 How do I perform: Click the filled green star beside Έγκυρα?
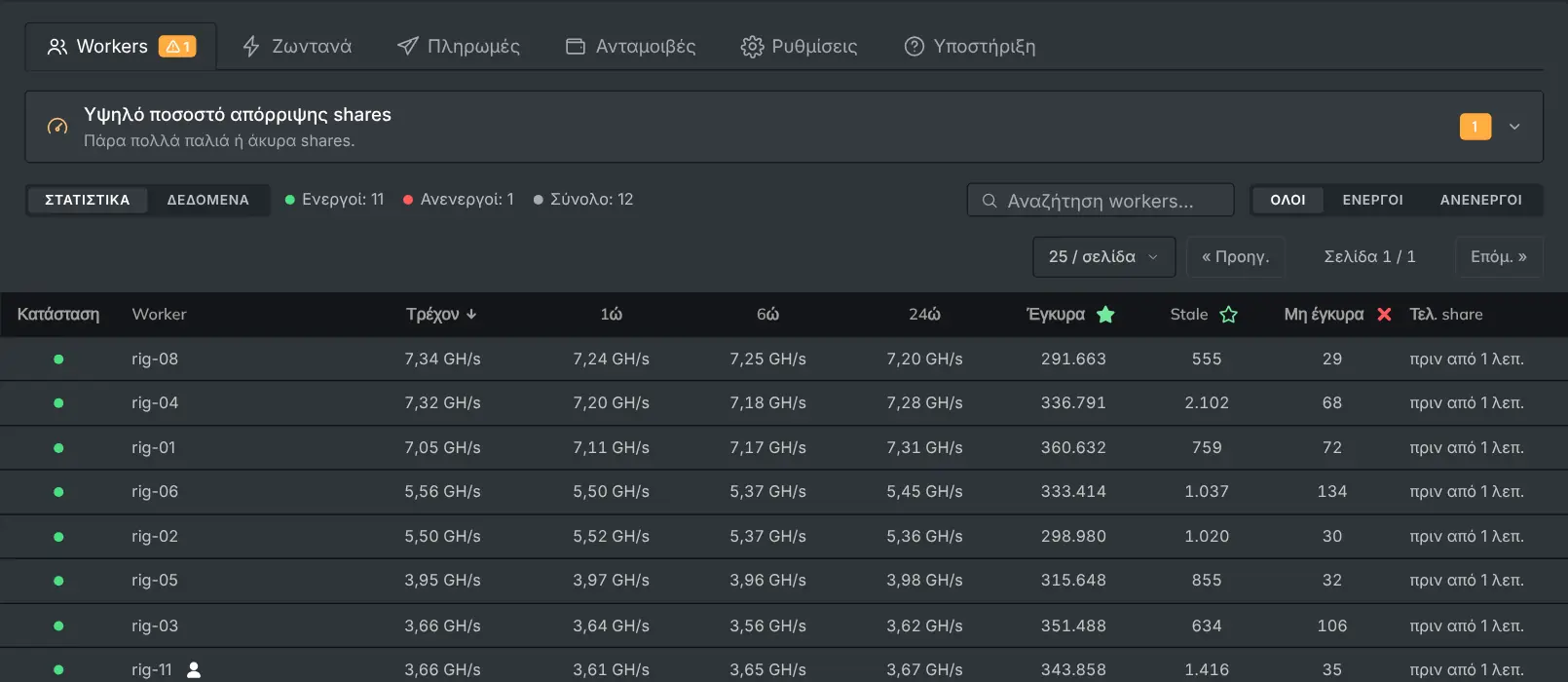[1105, 315]
